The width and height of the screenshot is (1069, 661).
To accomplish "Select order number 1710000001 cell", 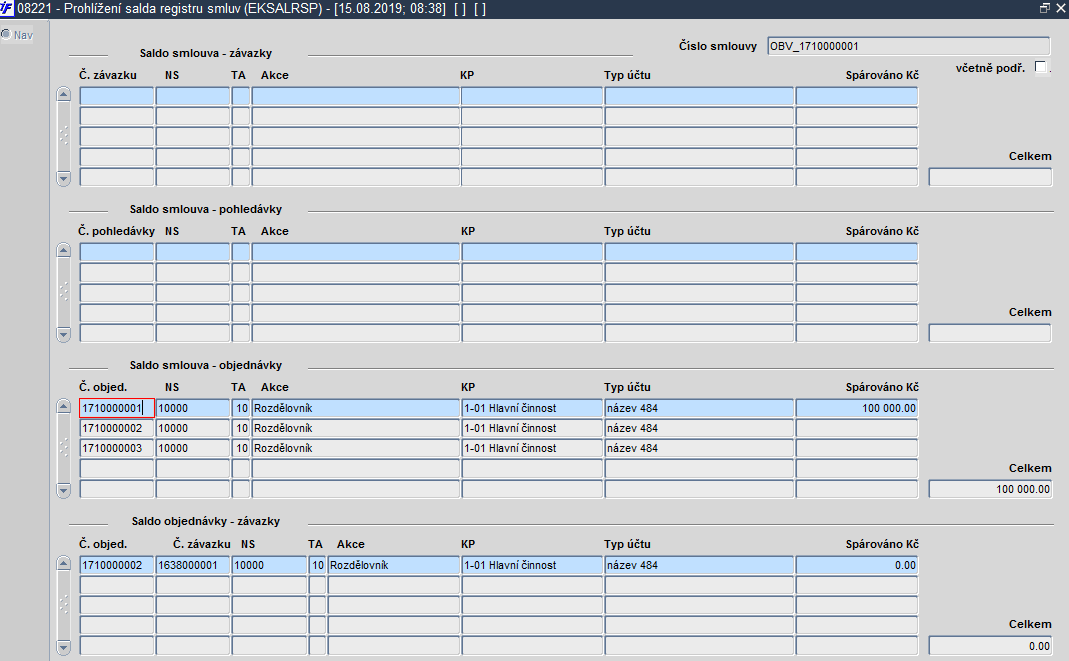I will pyautogui.click(x=117, y=408).
